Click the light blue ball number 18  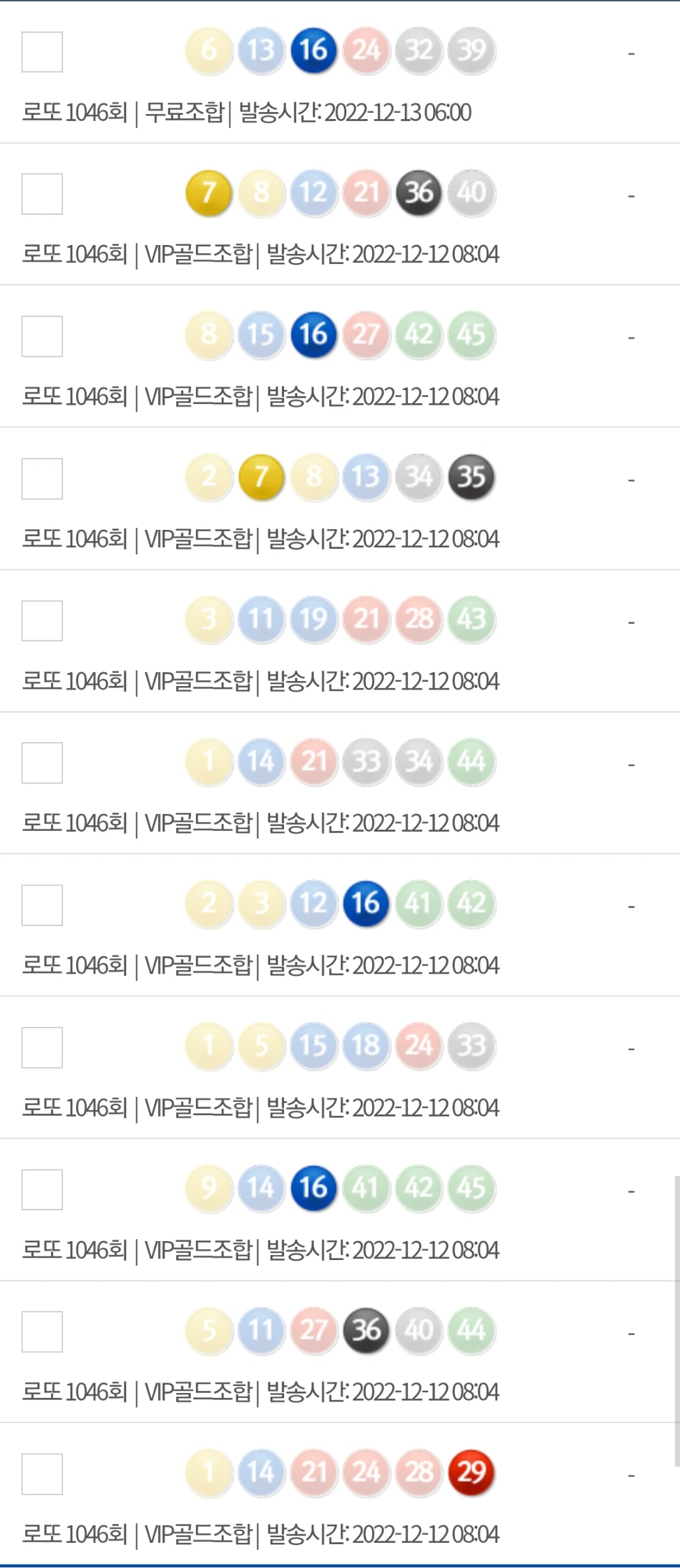click(x=366, y=1046)
